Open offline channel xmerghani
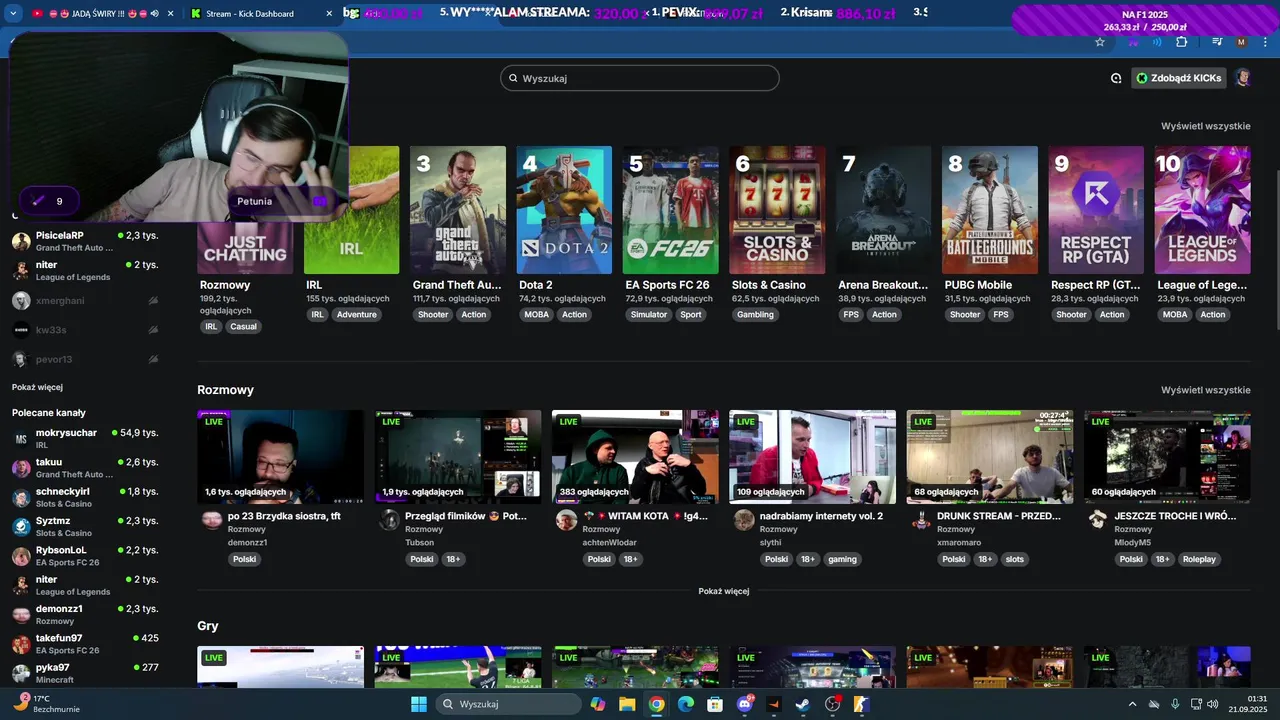Screen dimensions: 1280x720 point(85,300)
